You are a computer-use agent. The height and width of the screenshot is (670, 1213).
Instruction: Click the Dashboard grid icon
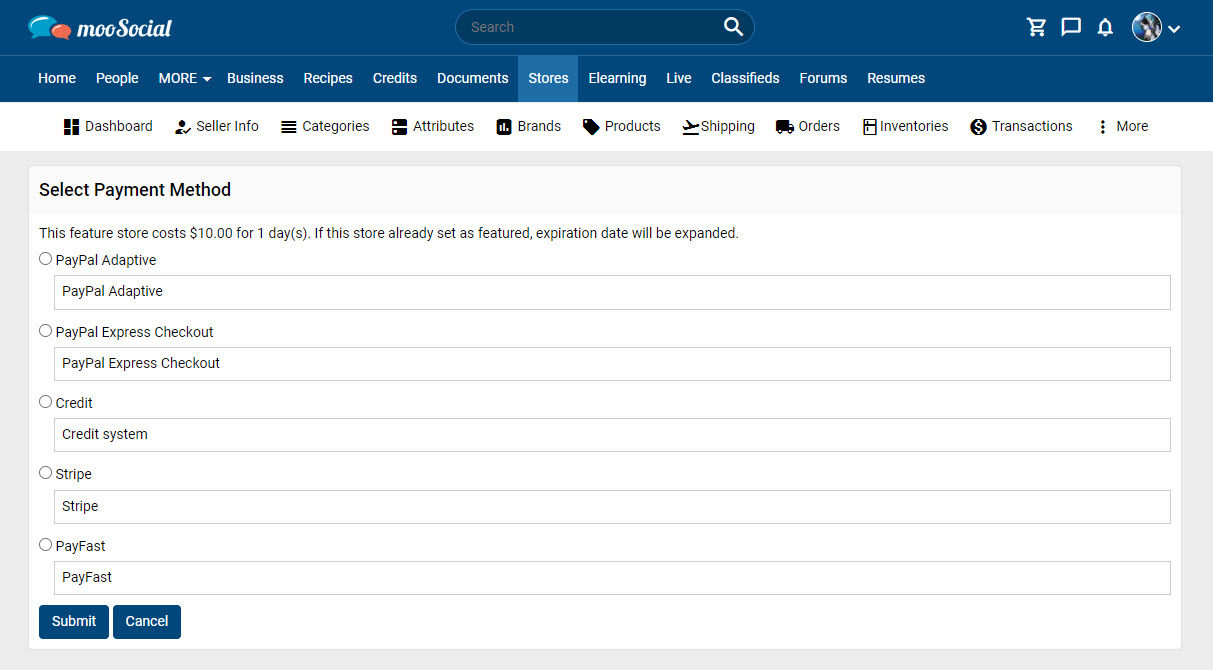click(71, 127)
